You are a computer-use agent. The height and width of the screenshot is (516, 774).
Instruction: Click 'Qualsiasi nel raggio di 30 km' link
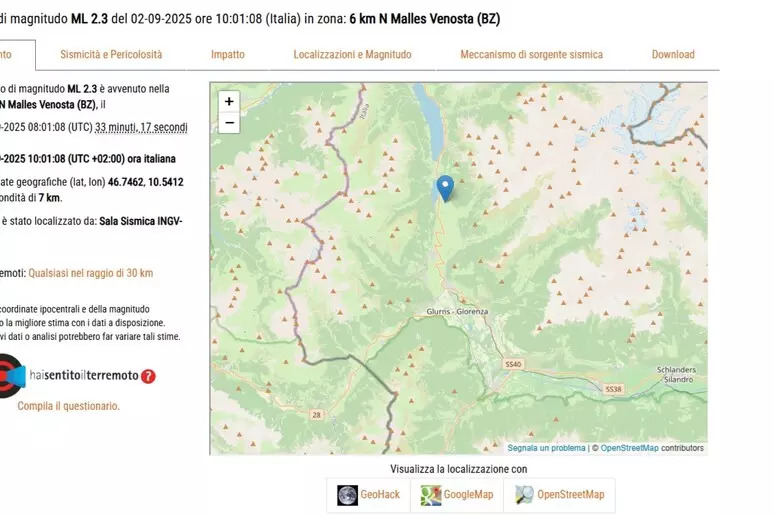pos(90,273)
